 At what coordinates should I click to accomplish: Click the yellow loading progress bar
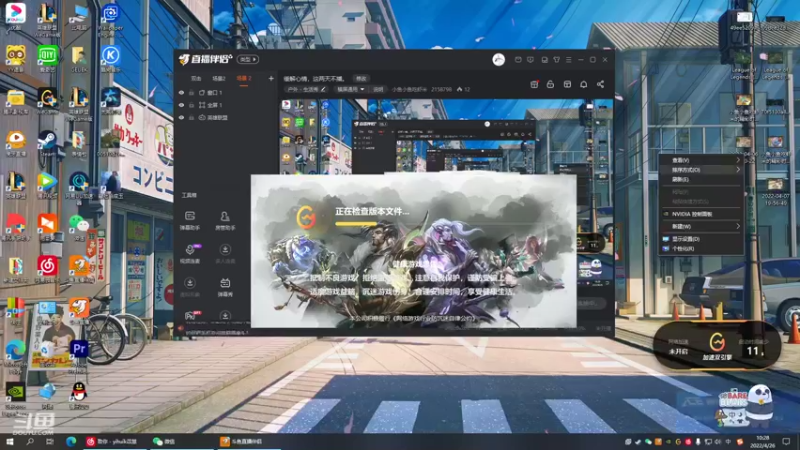(x=356, y=223)
